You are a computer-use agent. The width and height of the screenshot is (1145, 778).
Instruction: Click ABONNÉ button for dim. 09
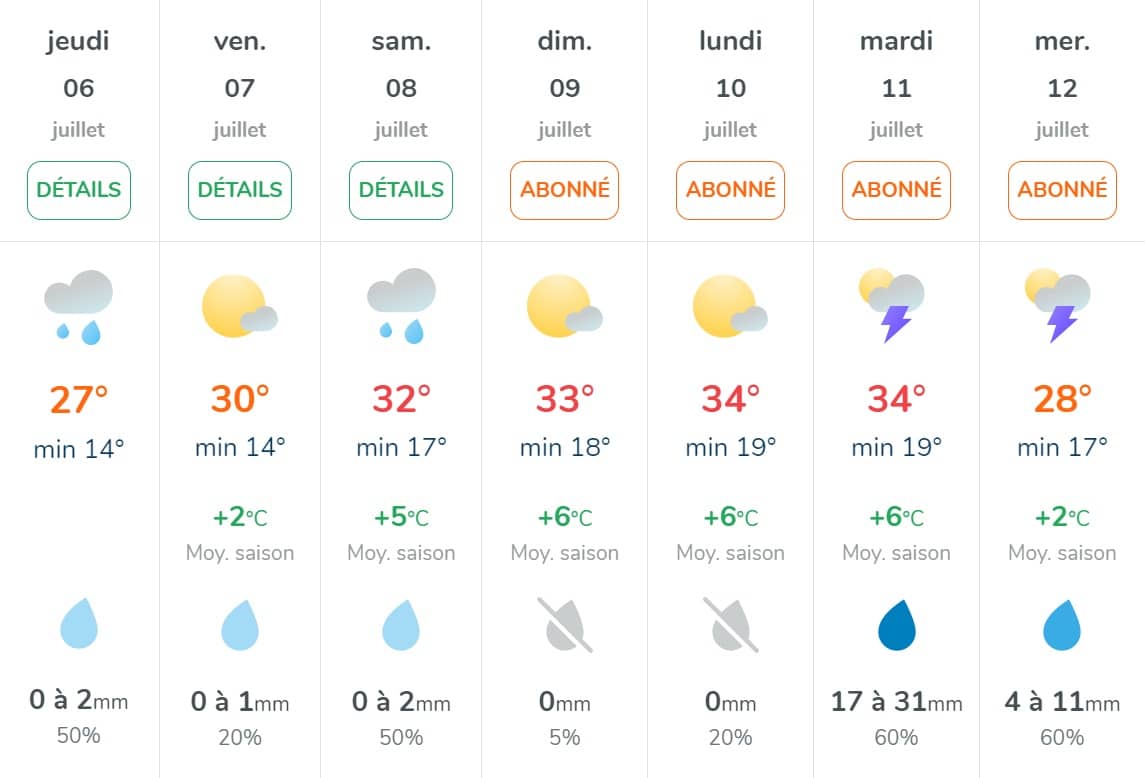564,190
